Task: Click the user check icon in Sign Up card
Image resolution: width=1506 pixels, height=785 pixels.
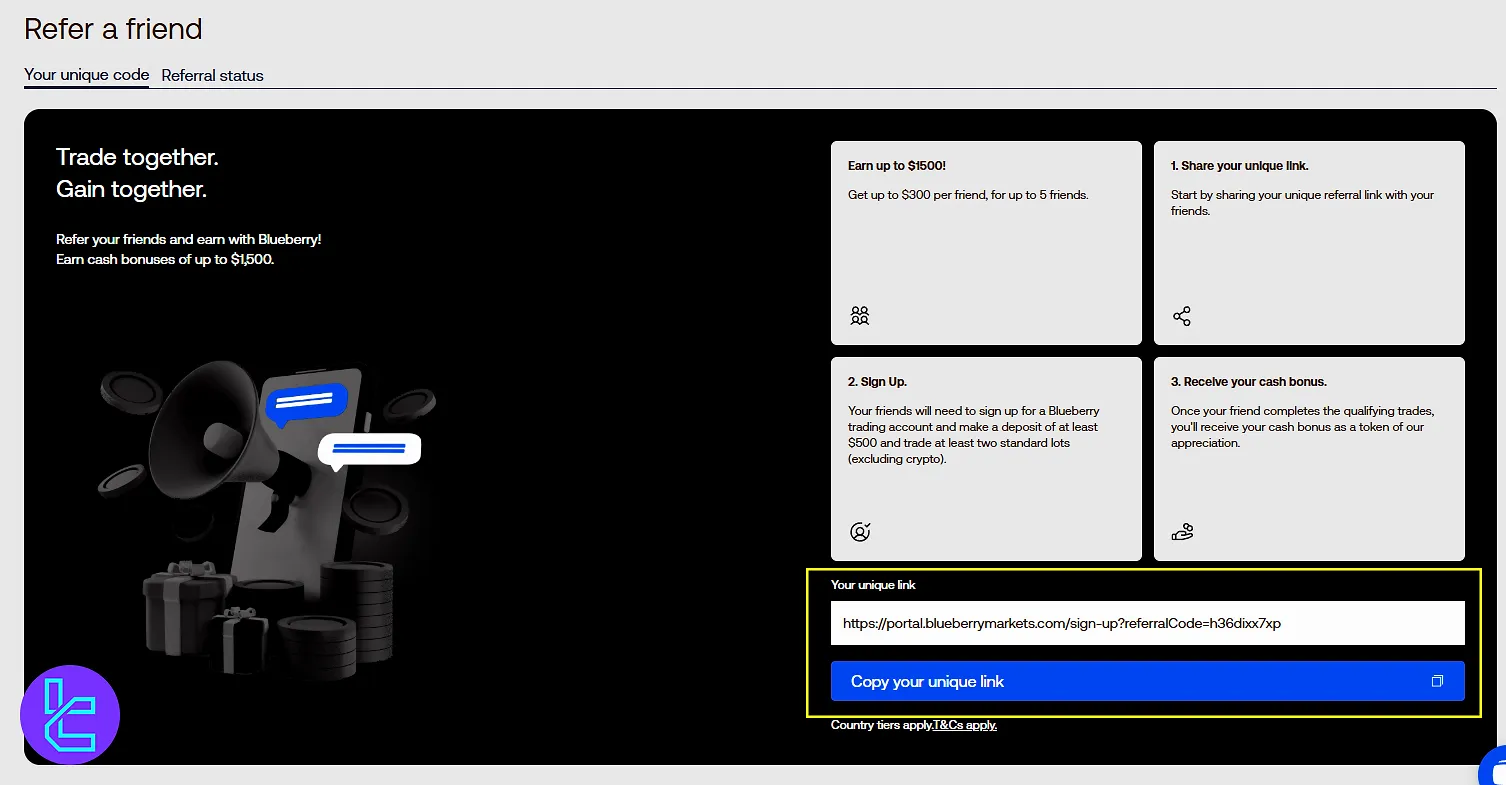Action: pyautogui.click(x=860, y=532)
